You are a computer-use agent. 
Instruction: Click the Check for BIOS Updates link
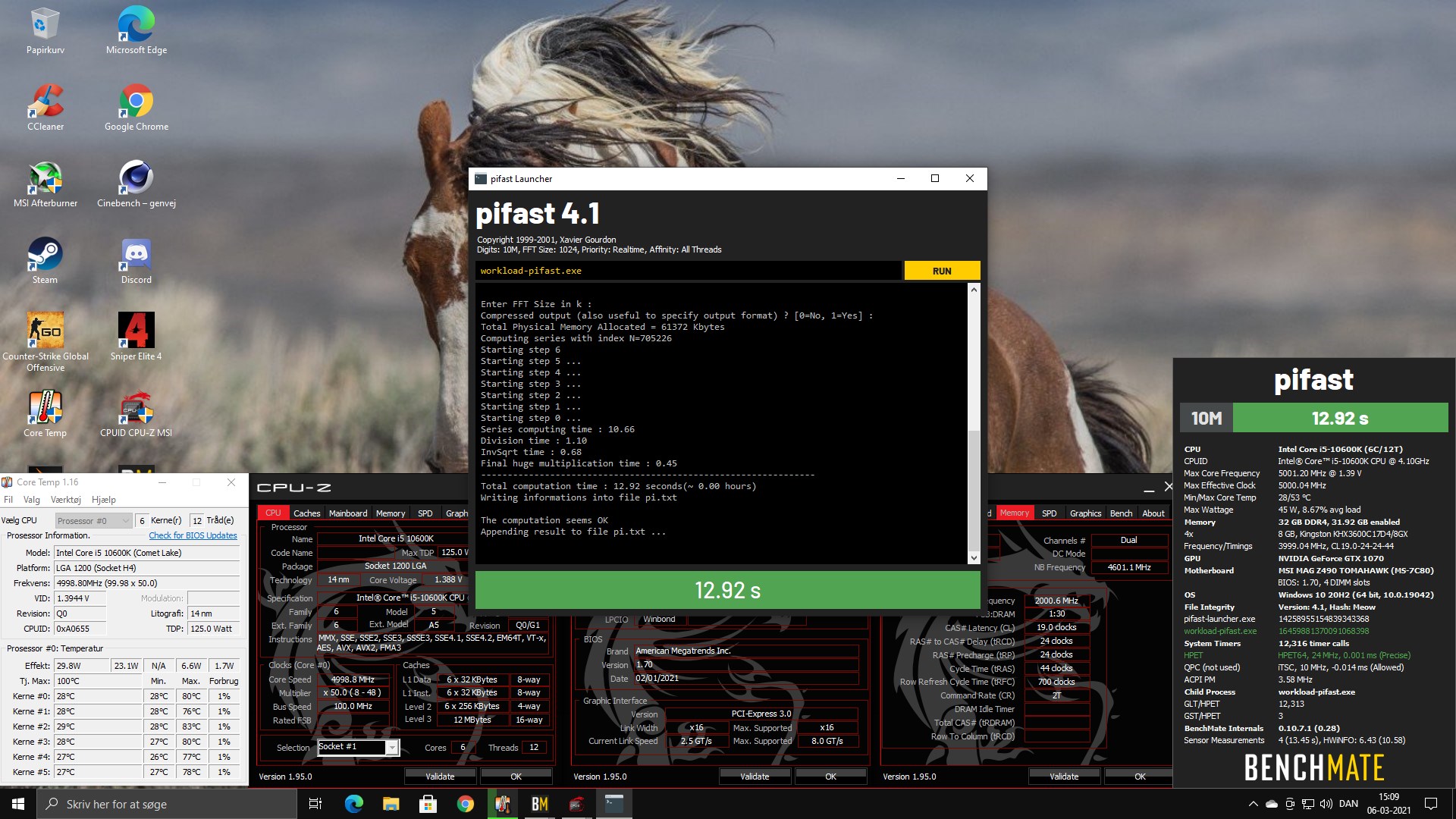point(193,535)
